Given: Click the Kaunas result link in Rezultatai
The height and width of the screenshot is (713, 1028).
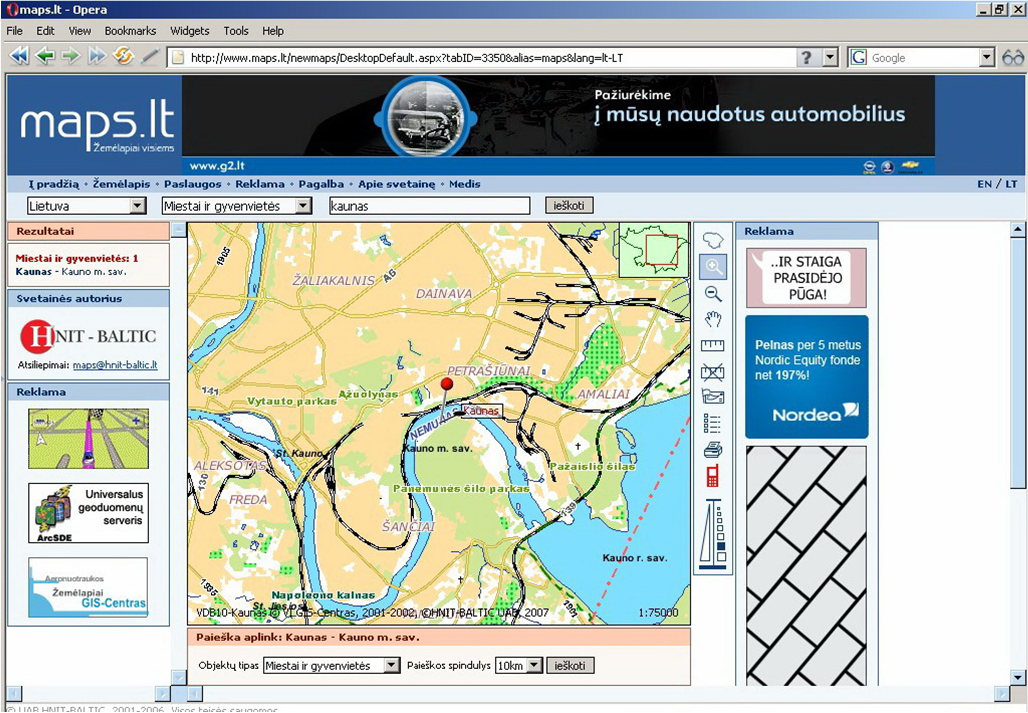Looking at the screenshot, I should 33,272.
